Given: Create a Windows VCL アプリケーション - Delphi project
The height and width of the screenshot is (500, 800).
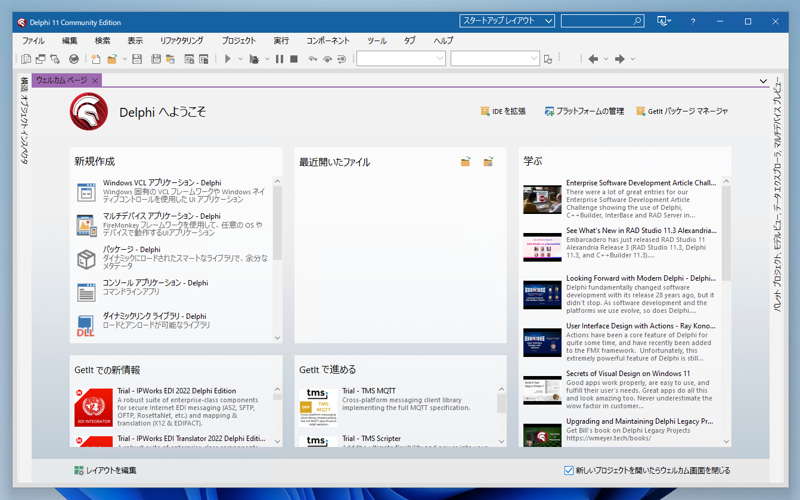Looking at the screenshot, I should (173, 191).
